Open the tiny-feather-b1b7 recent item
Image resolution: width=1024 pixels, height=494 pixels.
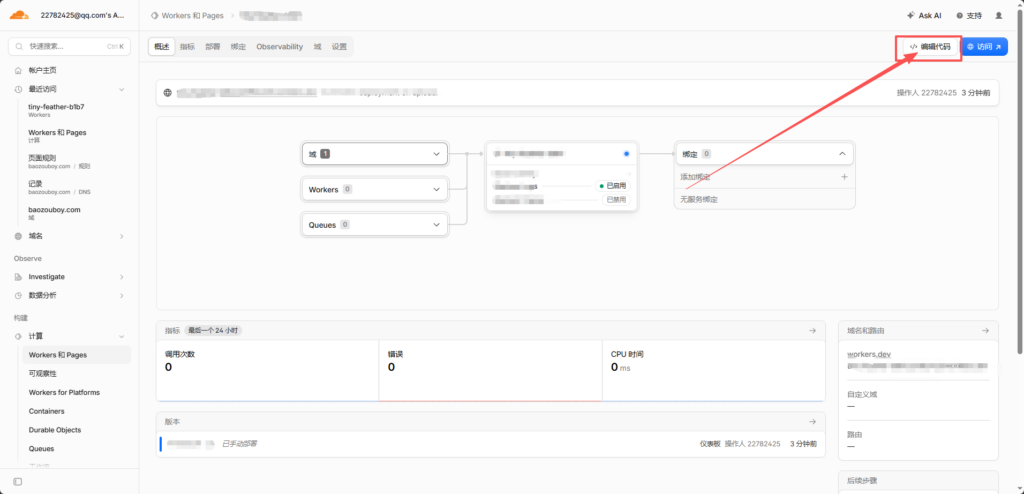coord(56,110)
